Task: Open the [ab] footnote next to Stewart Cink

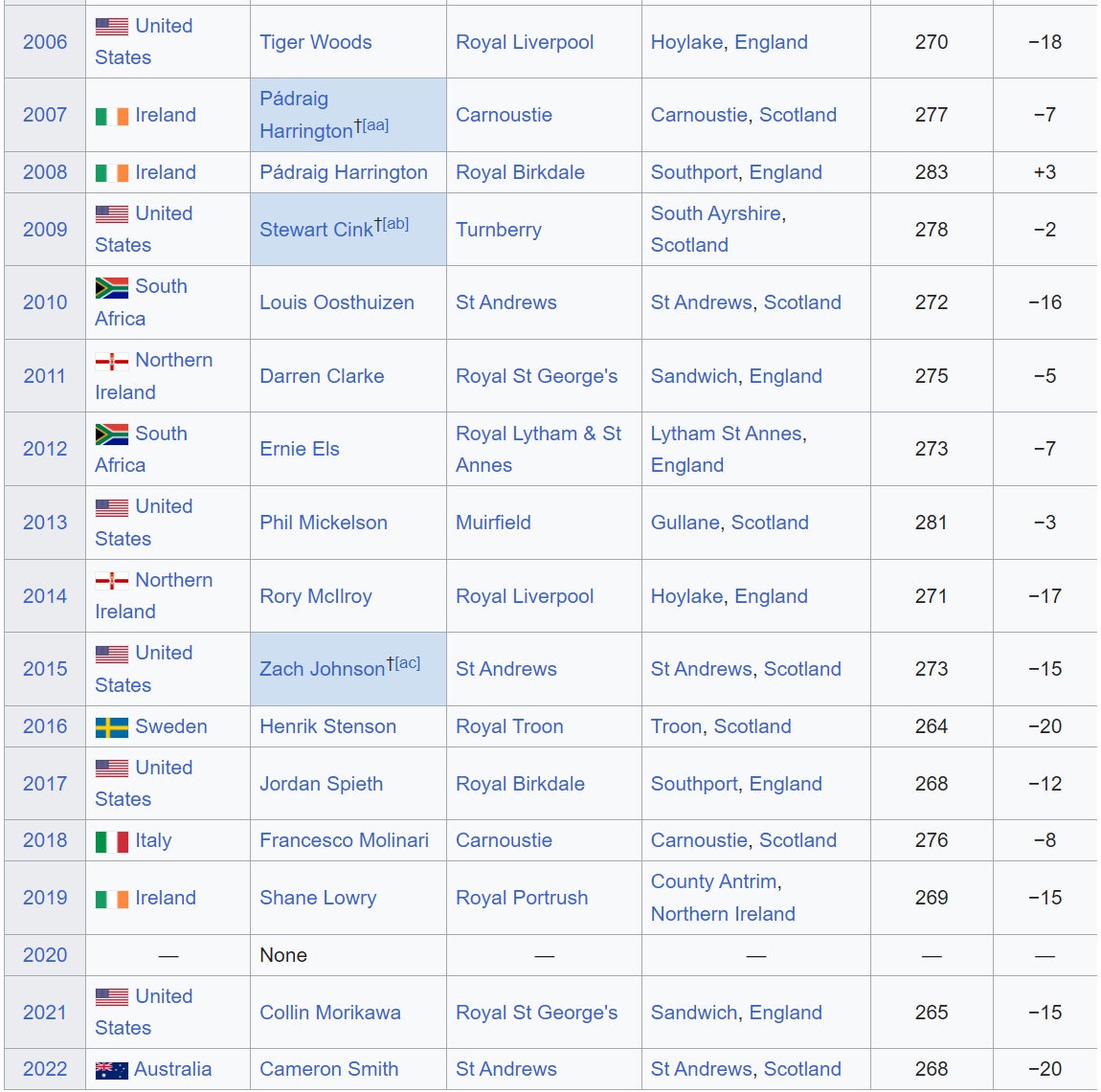Action: [395, 224]
